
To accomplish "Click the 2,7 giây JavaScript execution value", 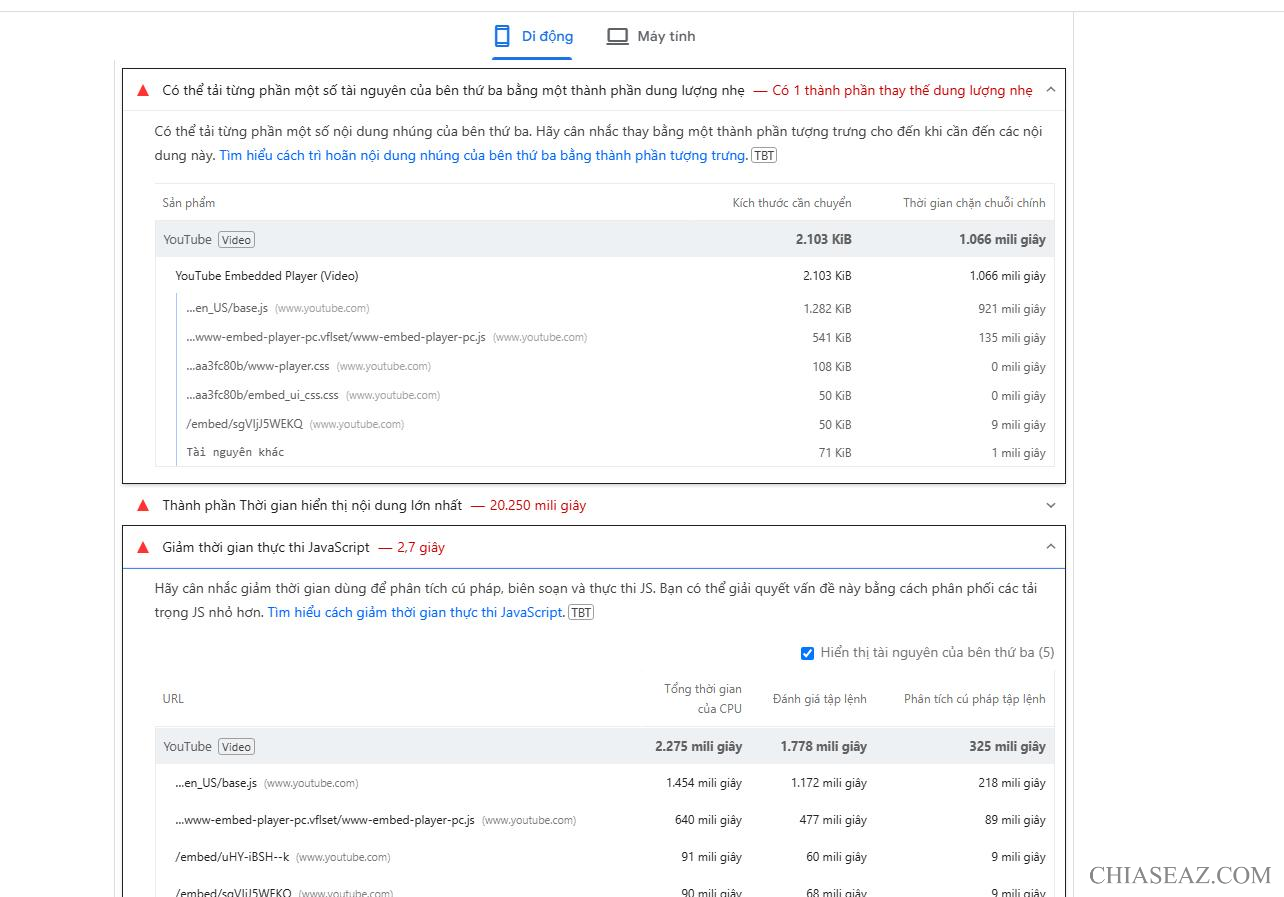I will 421,548.
